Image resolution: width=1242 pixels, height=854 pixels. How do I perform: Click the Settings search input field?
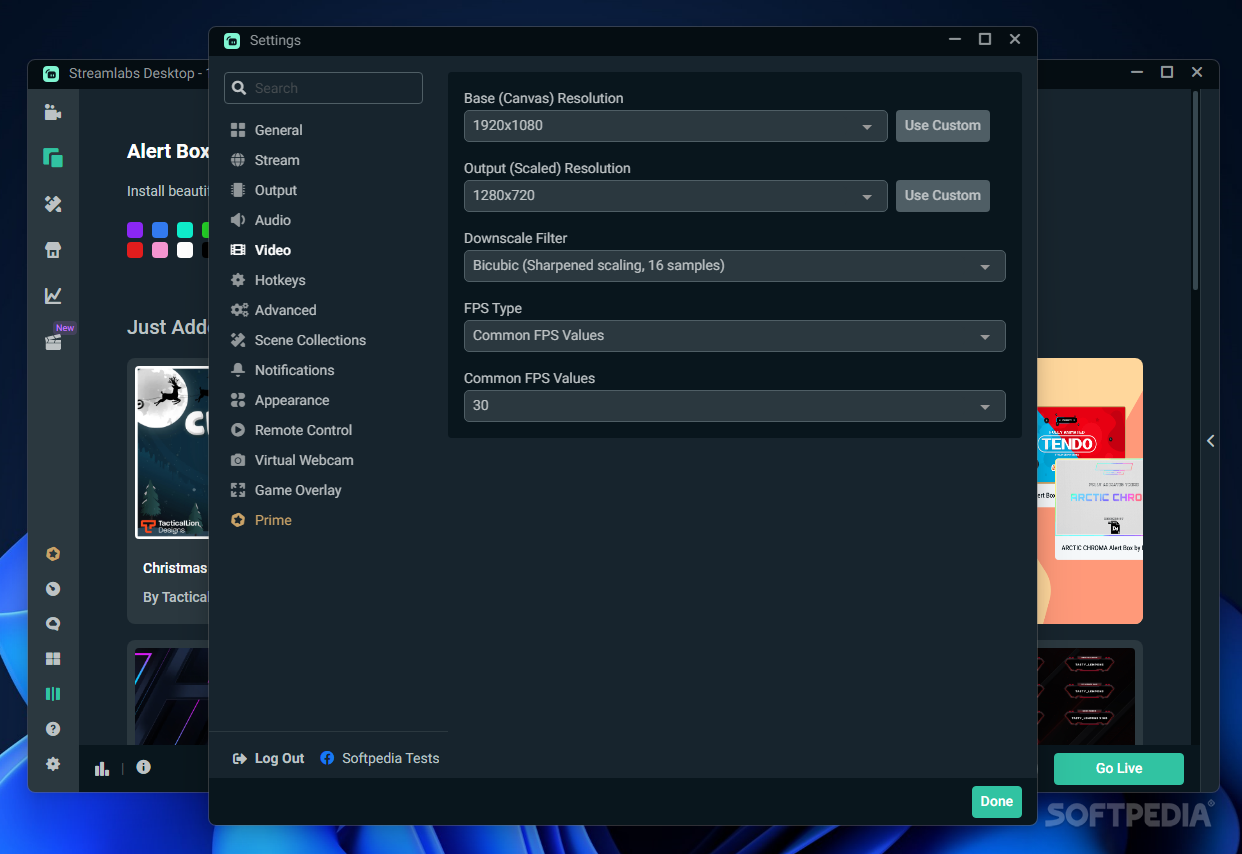pyautogui.click(x=323, y=88)
